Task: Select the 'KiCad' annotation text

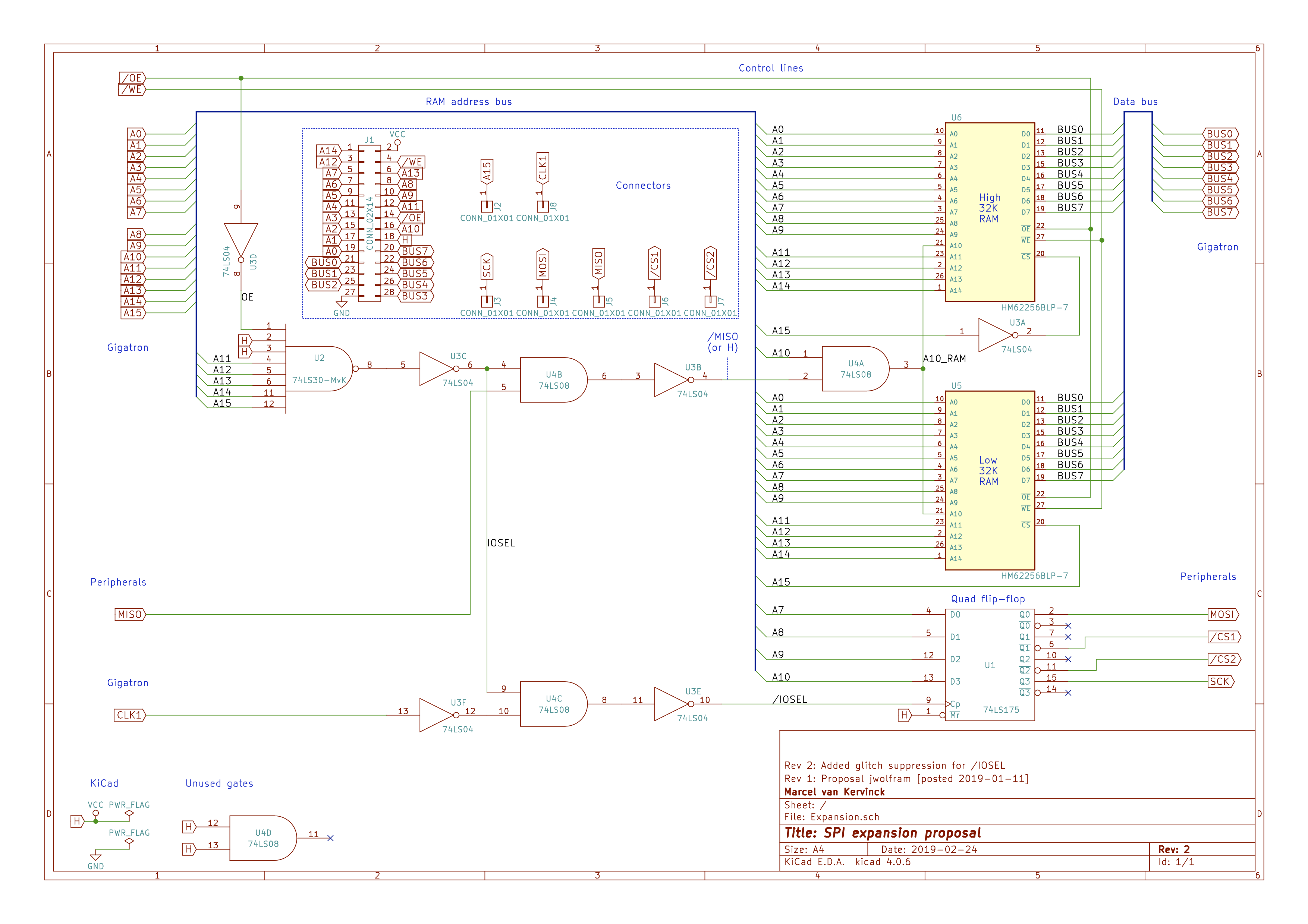Action: [104, 783]
